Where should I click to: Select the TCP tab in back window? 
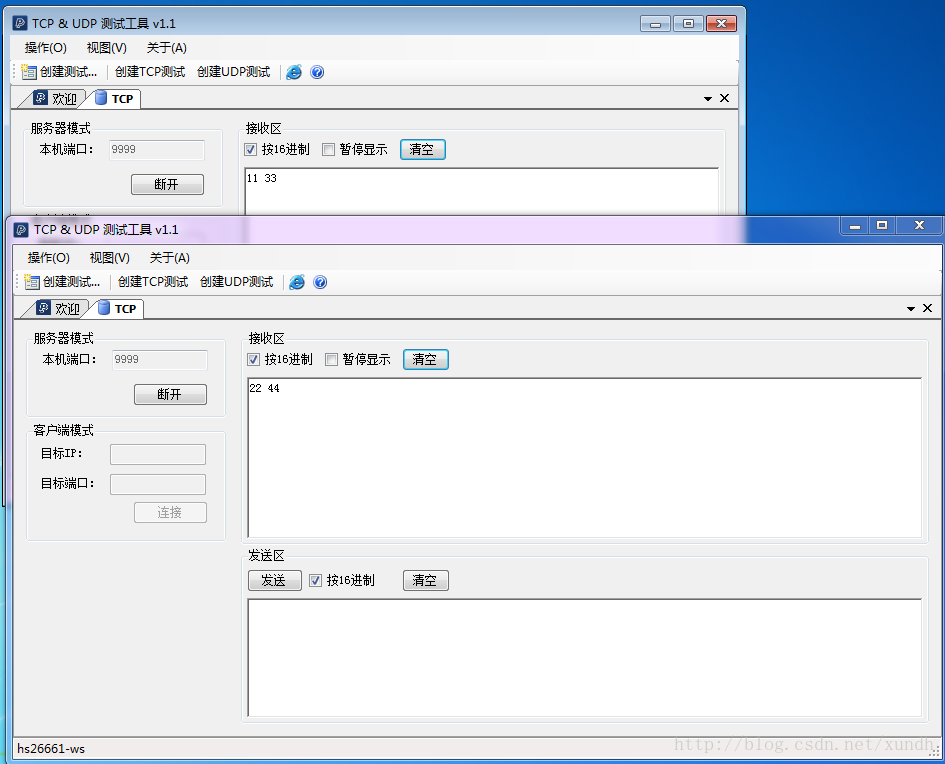pyautogui.click(x=116, y=98)
